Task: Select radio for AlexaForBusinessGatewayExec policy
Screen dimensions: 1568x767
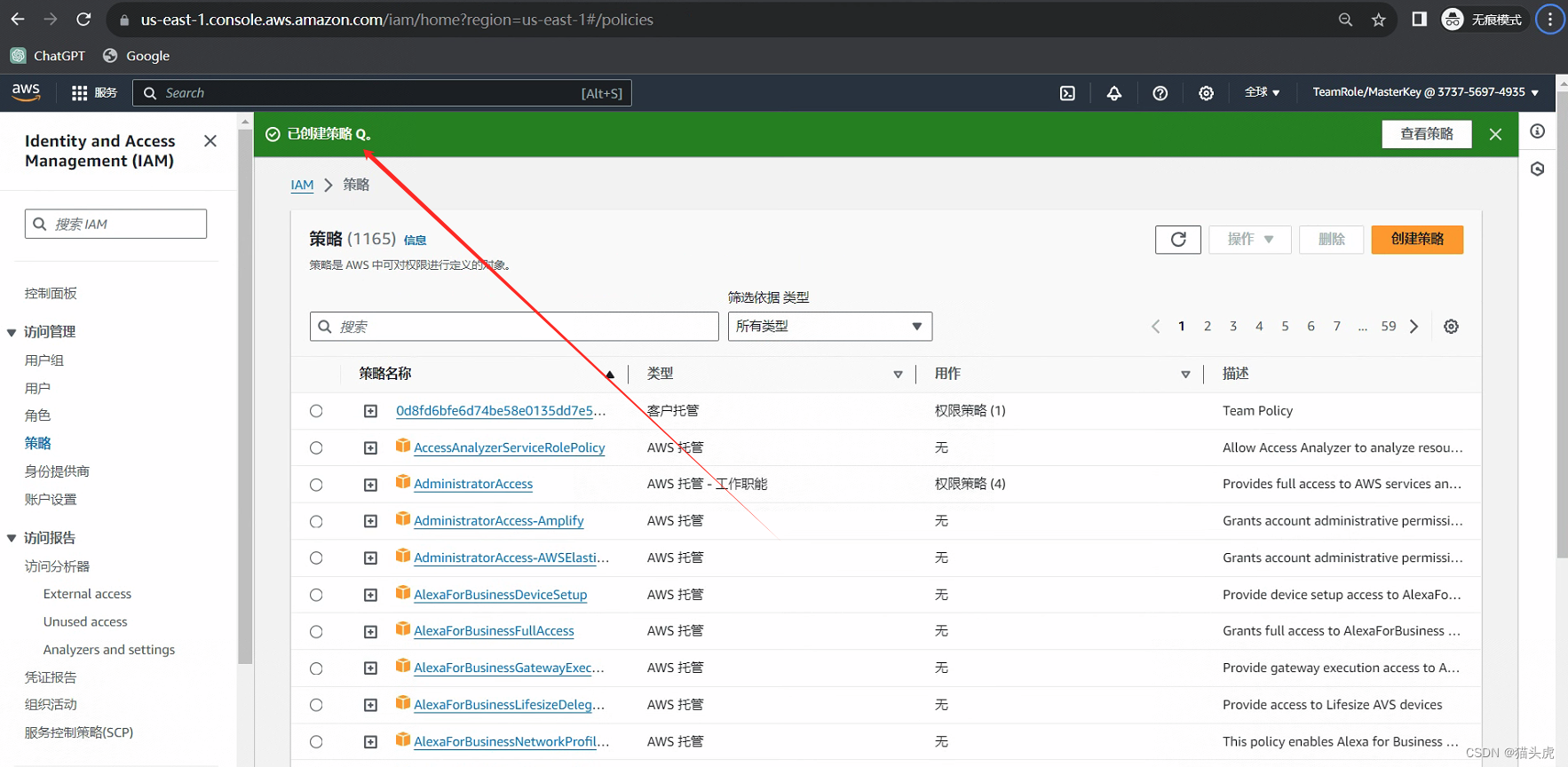Action: (316, 668)
